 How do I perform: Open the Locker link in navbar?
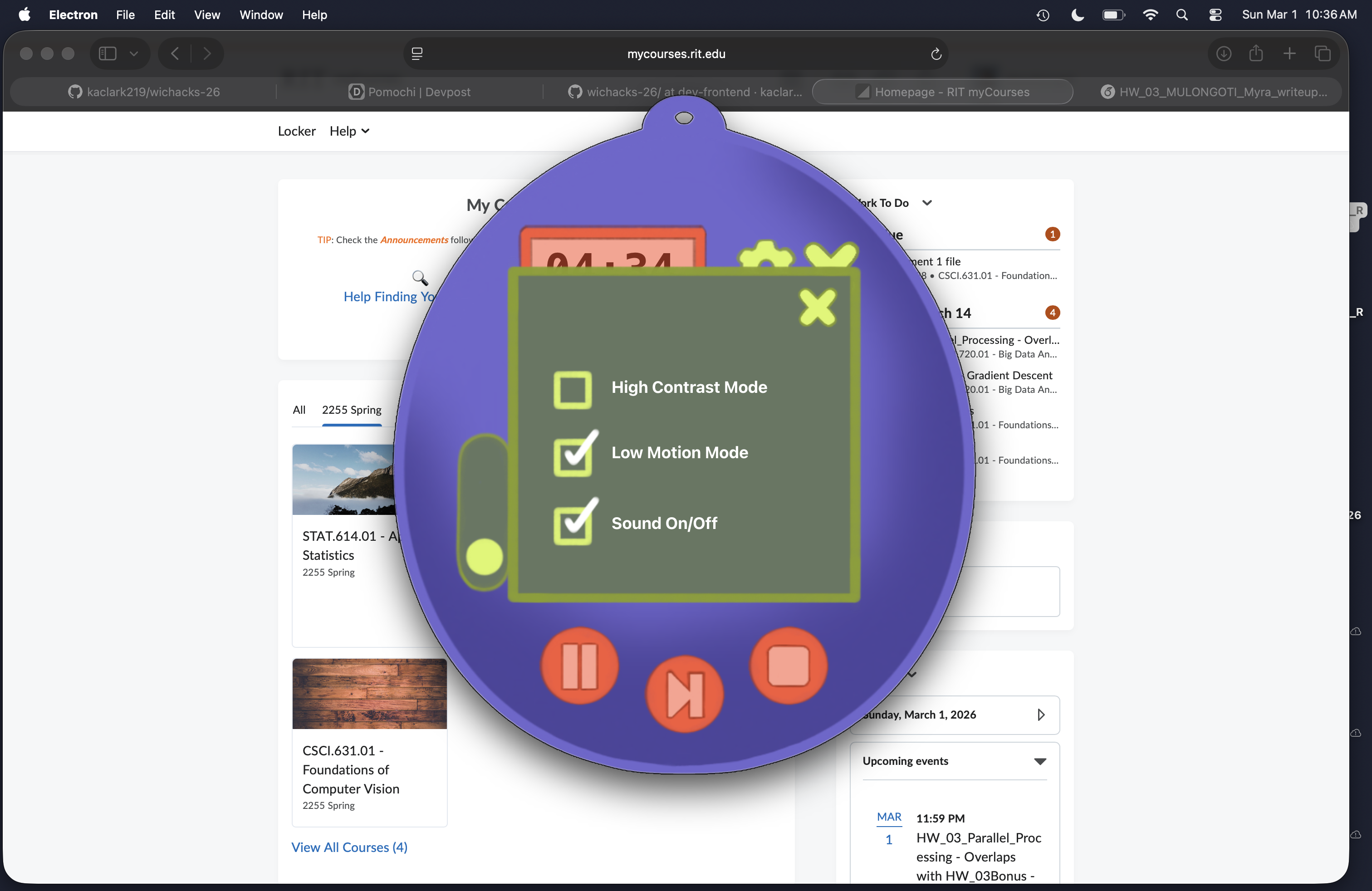point(296,131)
